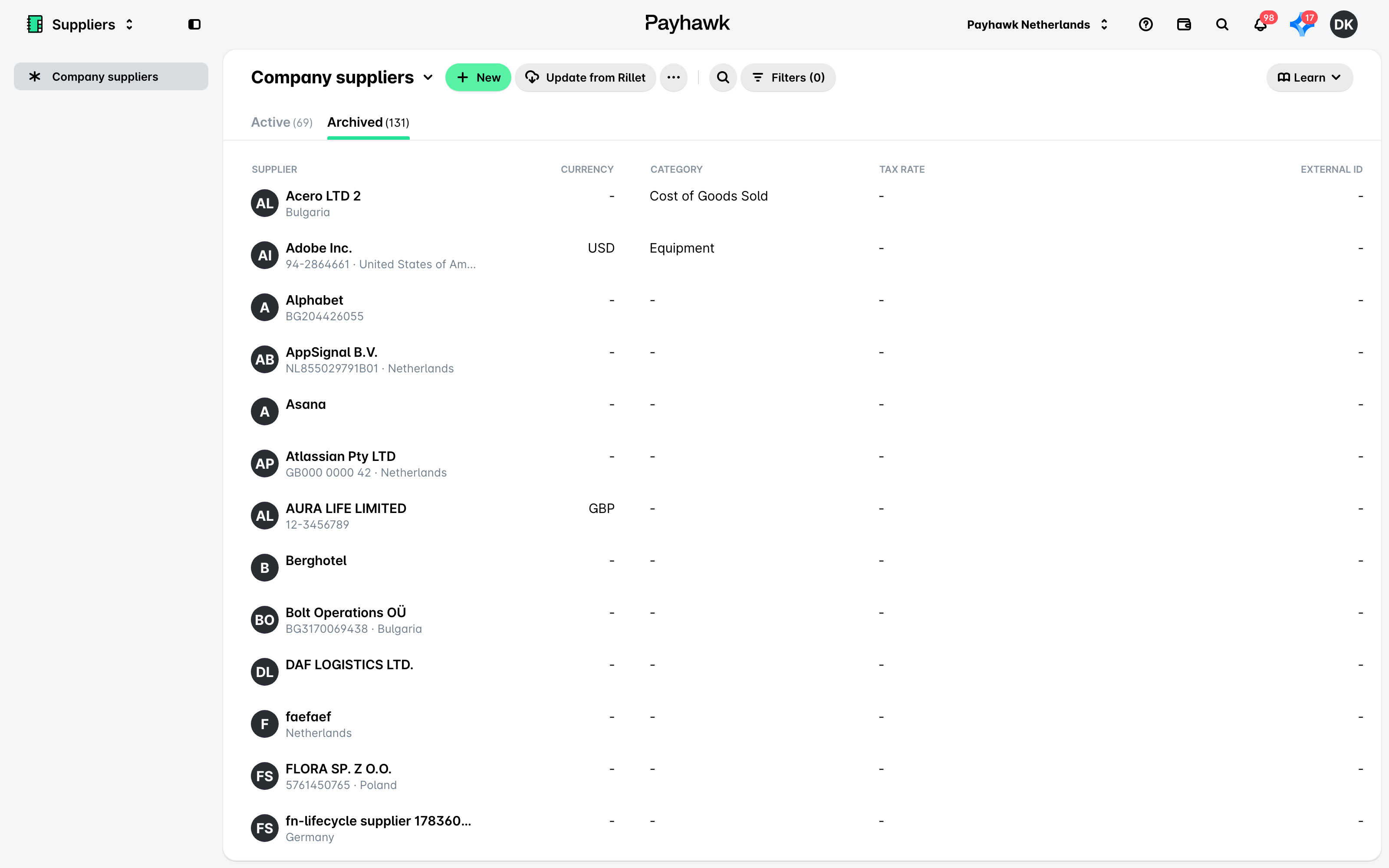Sort by the SUPPLIER column header
1389x868 pixels.
coord(274,169)
